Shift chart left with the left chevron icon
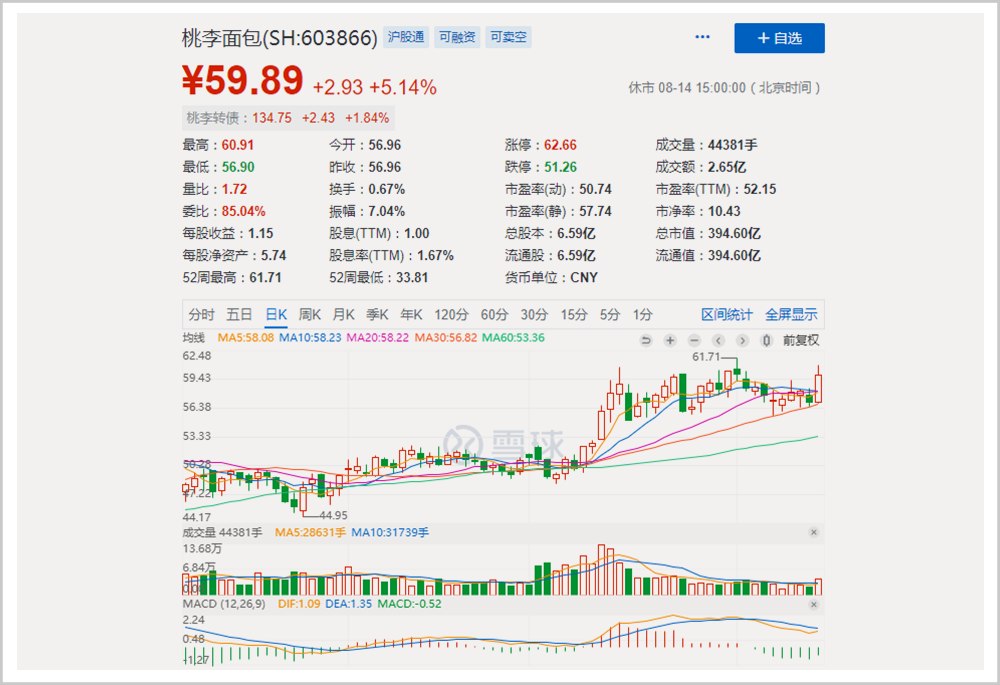 pyautogui.click(x=718, y=341)
